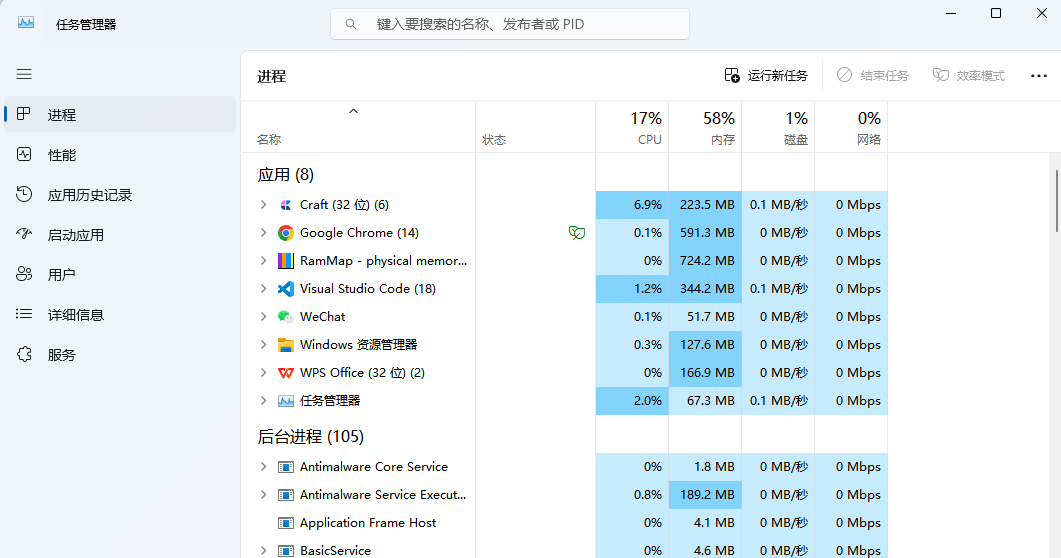Select the Application Frame Host process name
This screenshot has width=1061, height=558.
click(368, 523)
